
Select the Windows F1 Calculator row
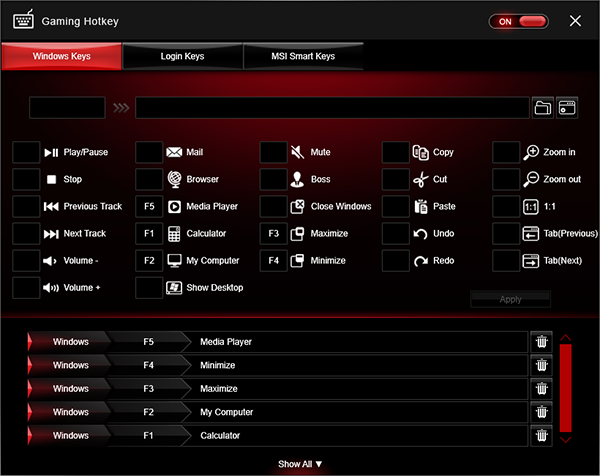pos(278,435)
